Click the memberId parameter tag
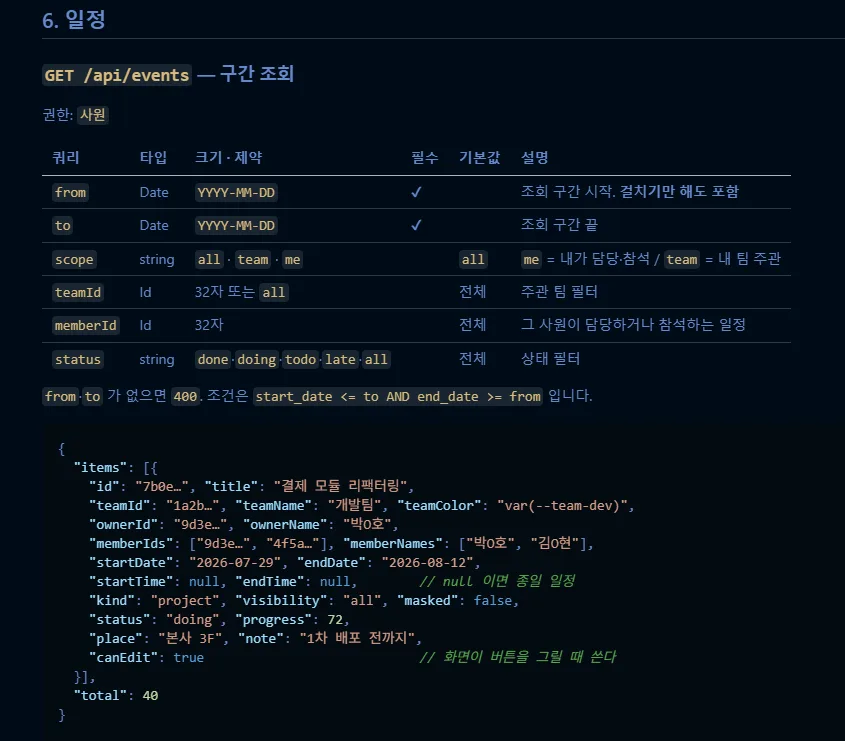This screenshot has width=845, height=741. coord(85,326)
